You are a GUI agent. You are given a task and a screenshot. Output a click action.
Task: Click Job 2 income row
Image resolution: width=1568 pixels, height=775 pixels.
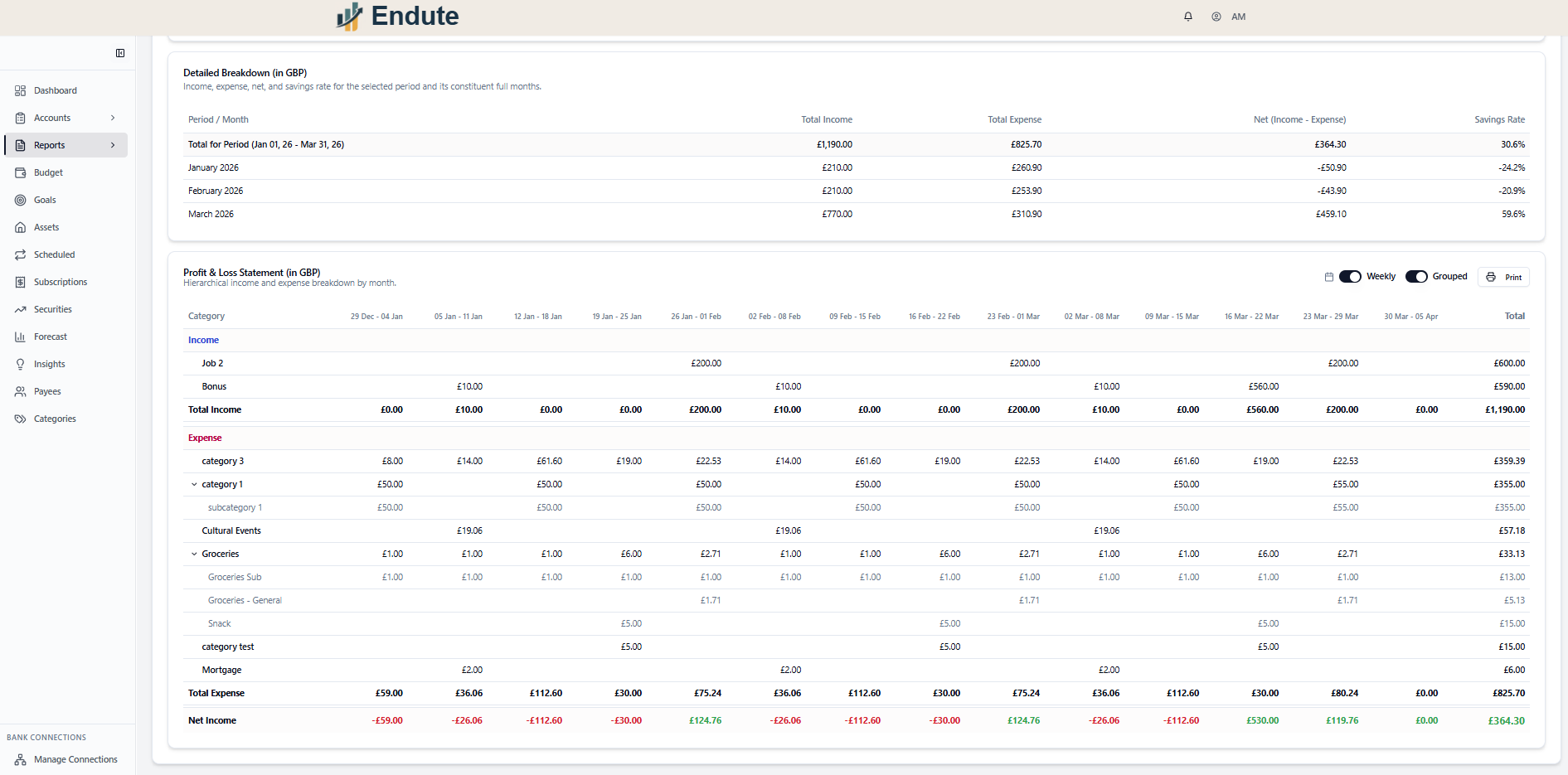[x=857, y=363]
